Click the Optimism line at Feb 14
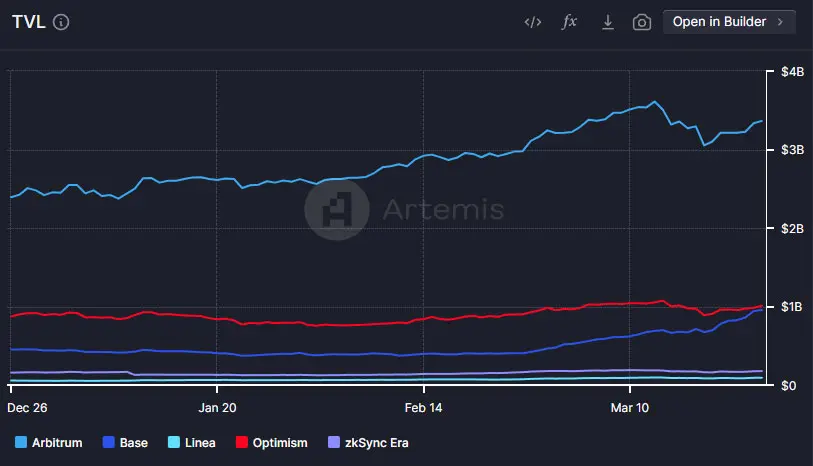Screen dimensions: 813x466 coord(423,319)
